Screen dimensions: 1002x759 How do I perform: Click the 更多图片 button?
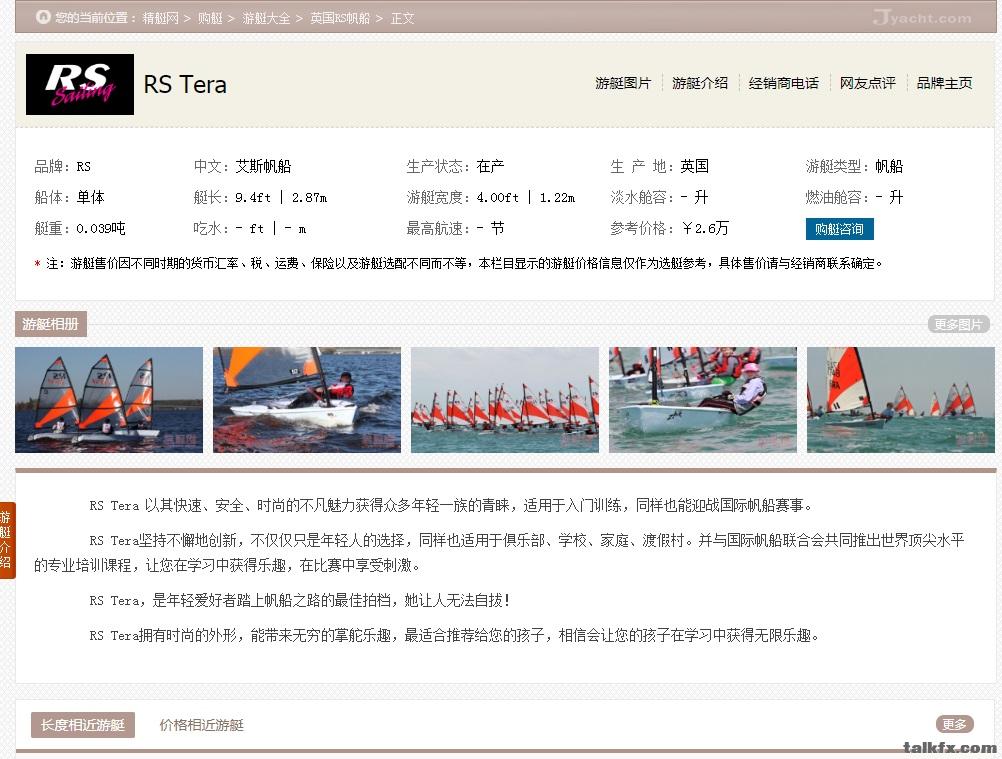click(x=959, y=325)
